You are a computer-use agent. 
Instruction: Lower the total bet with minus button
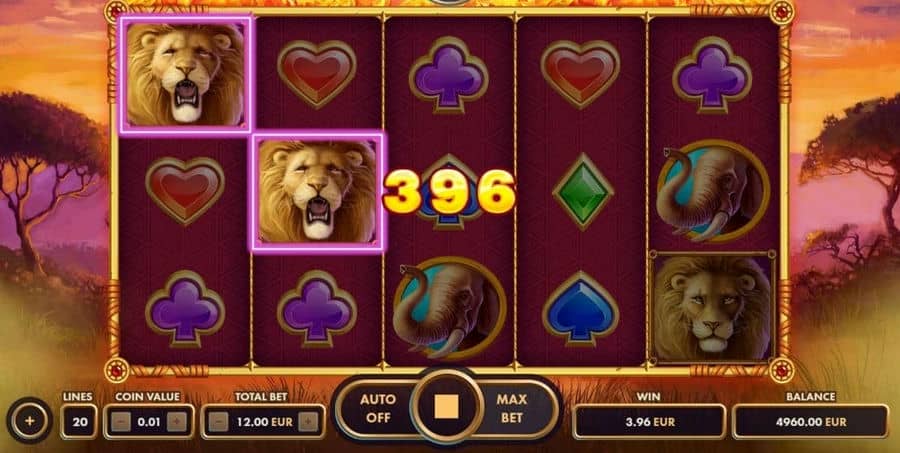tap(219, 422)
